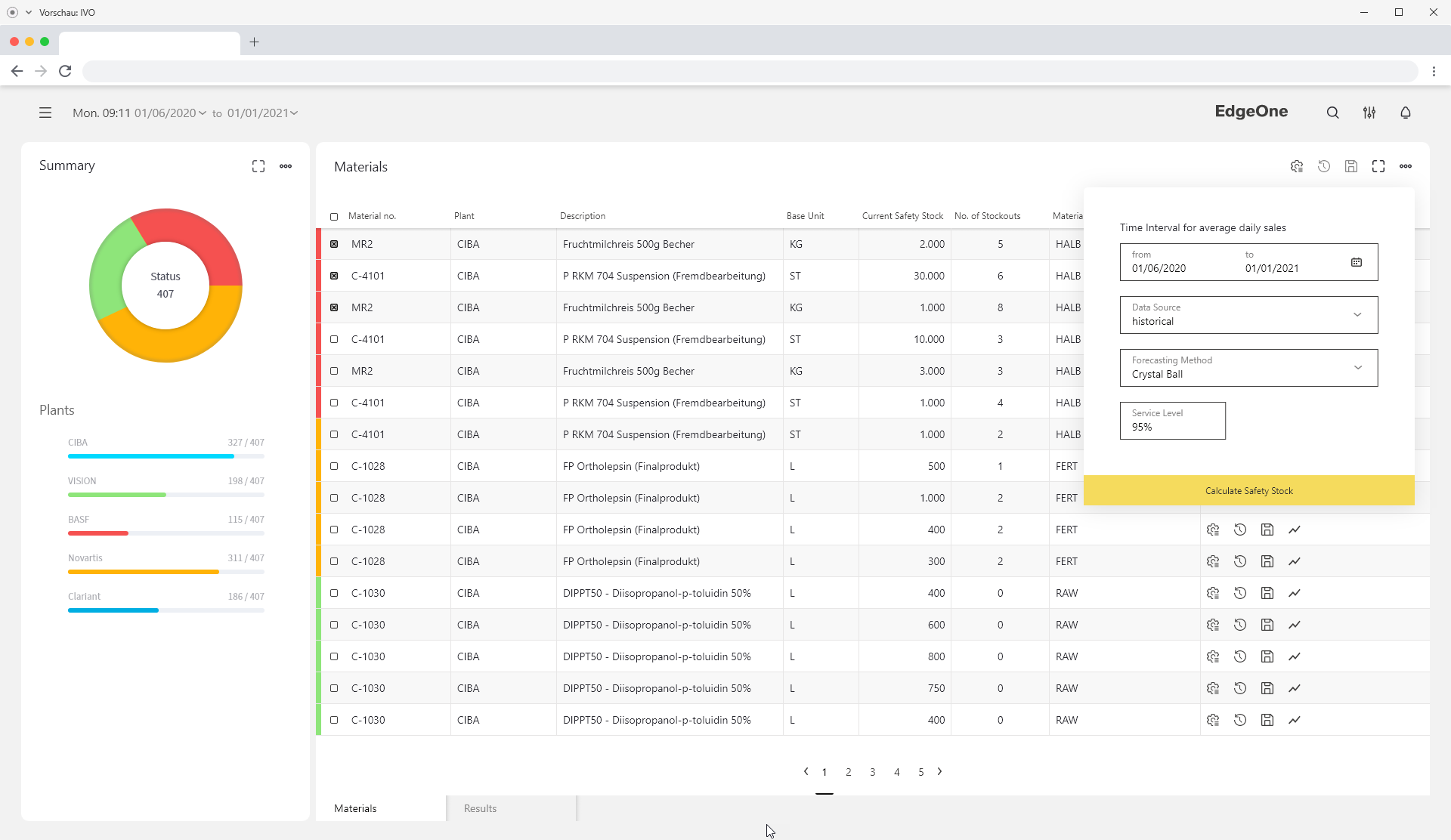The image size is (1451, 840).
Task: Open the notifications bell
Action: 1405,113
